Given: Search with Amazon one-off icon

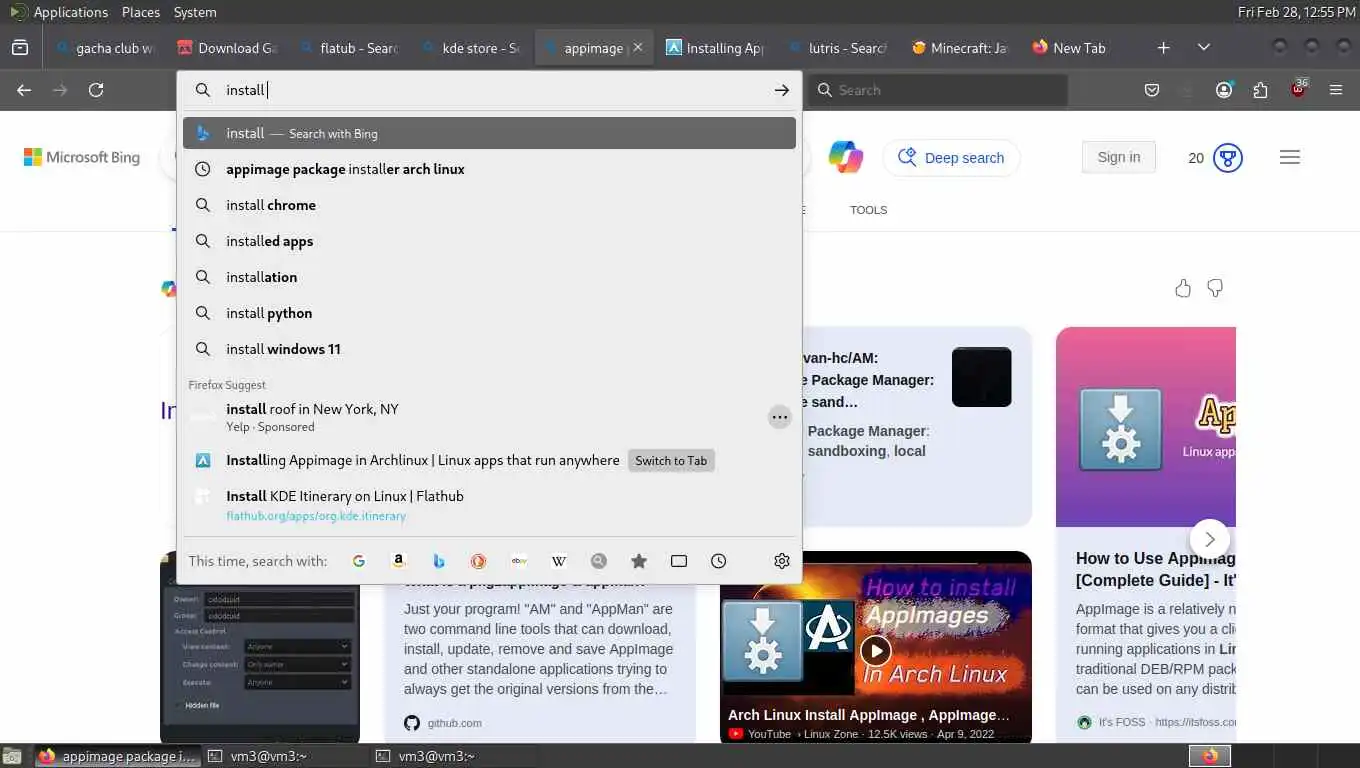Looking at the screenshot, I should point(399,561).
